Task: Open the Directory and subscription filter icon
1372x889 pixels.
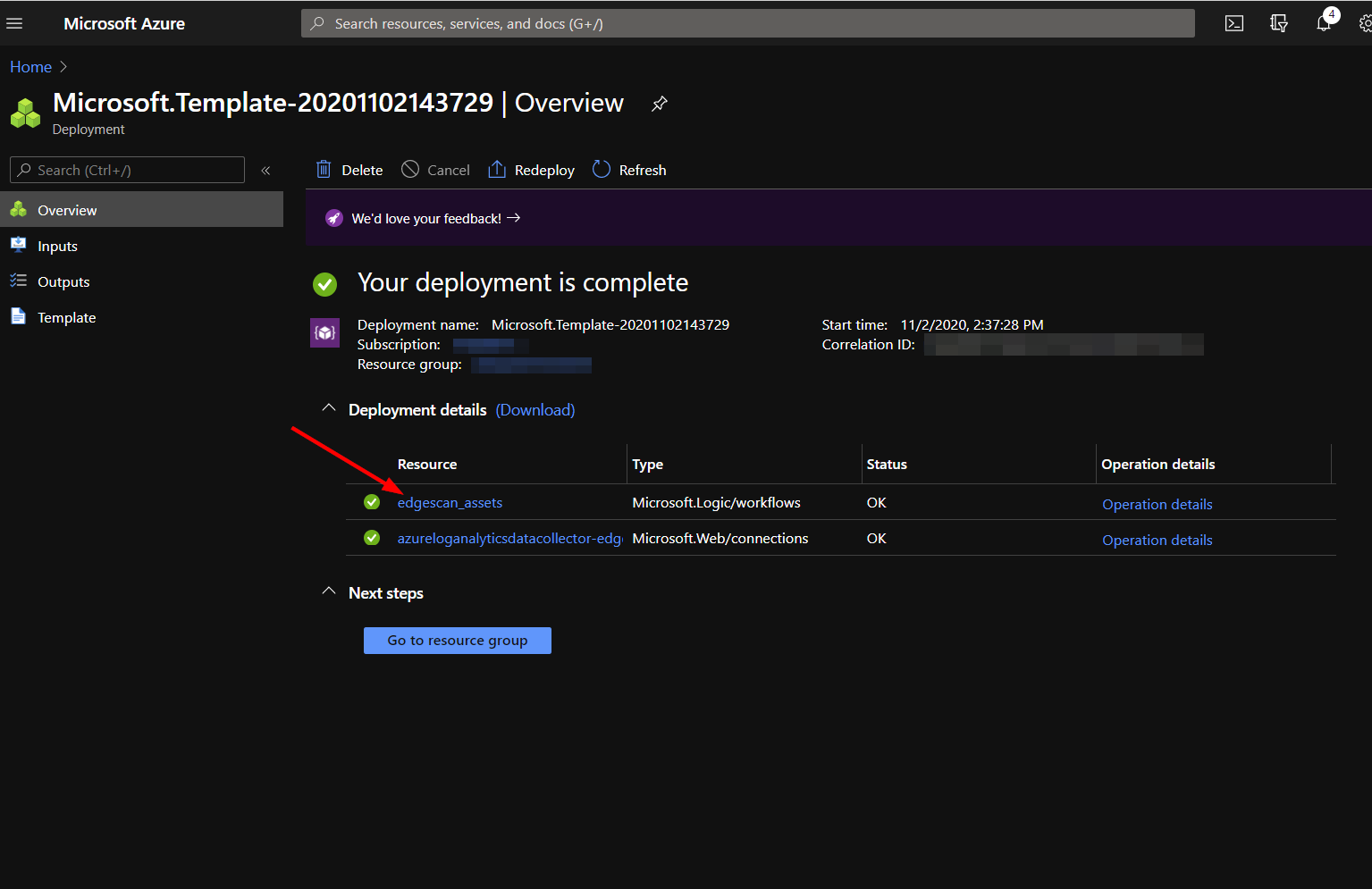Action: (x=1278, y=23)
